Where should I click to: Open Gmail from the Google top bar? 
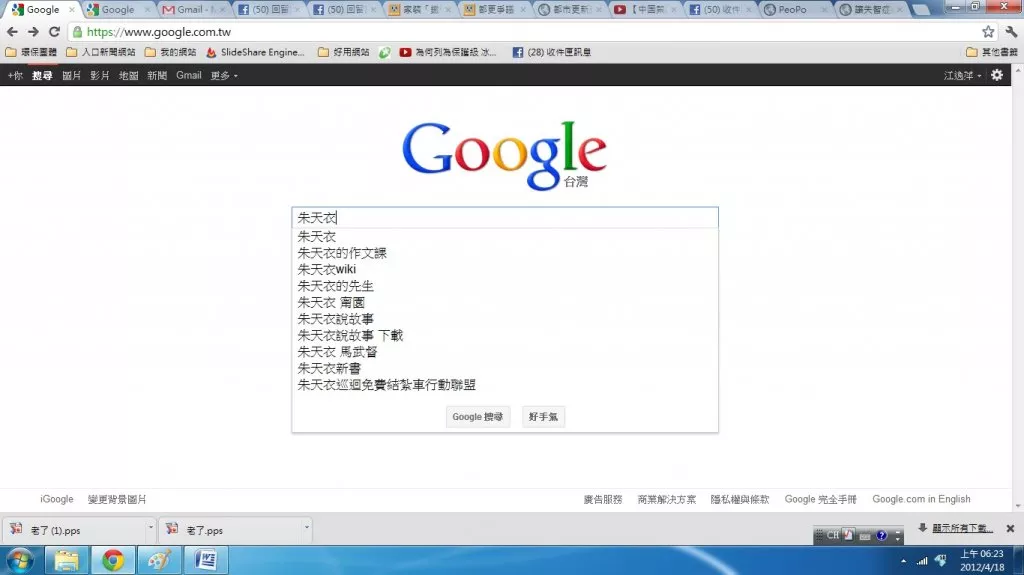[x=189, y=76]
